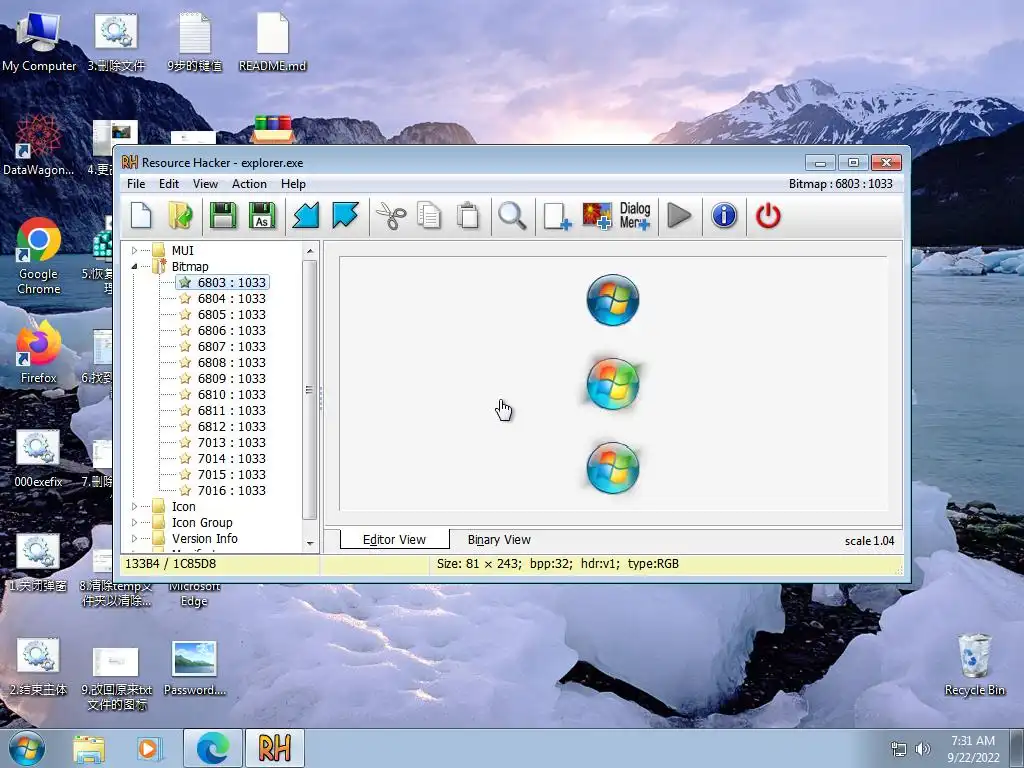Click the gray Compile play icon
The image size is (1024, 768).
(679, 216)
